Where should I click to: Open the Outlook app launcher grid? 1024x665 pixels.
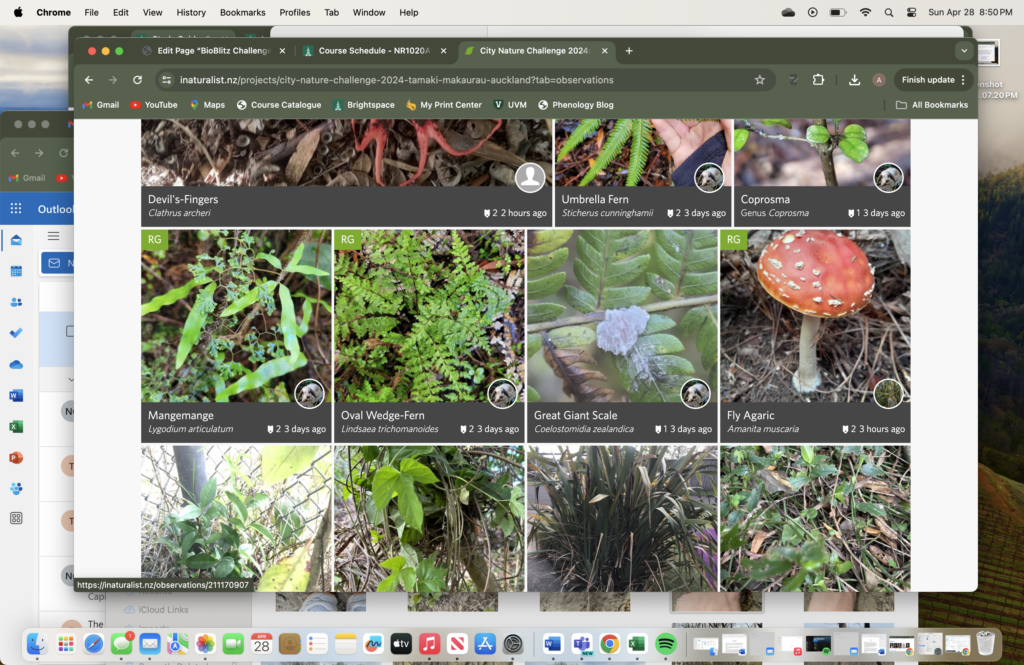point(16,209)
